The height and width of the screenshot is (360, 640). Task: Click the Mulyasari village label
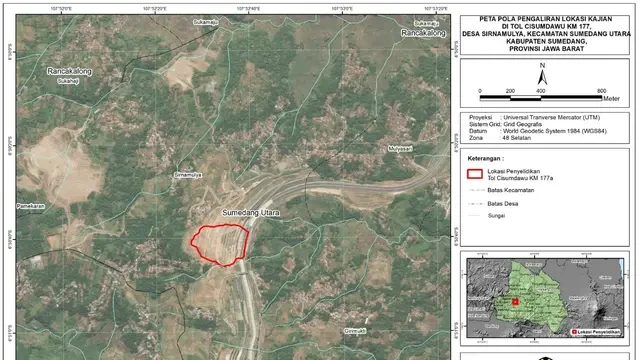point(400,149)
